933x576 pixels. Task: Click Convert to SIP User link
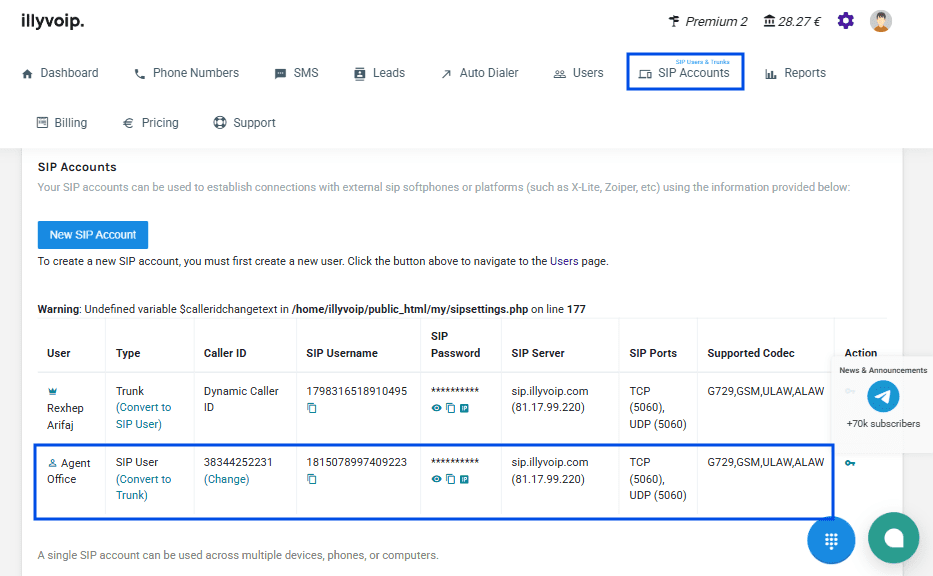[143, 415]
